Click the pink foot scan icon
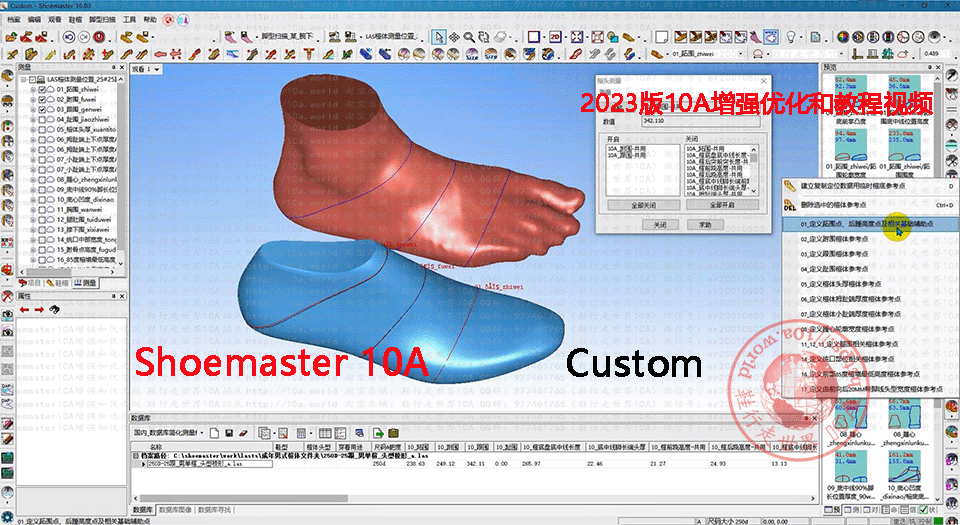960x525 pixels. pyautogui.click(x=230, y=37)
